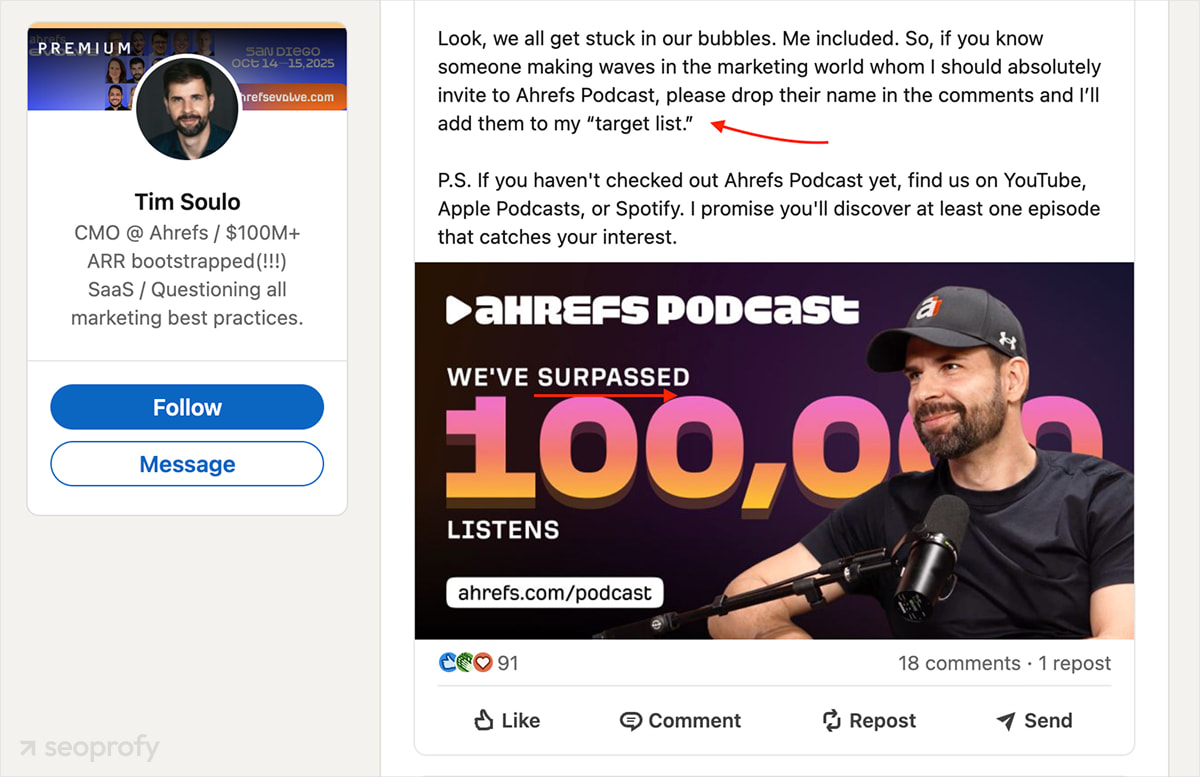Open the ahrefs.com/podcast label in the image
This screenshot has width=1200, height=777.
554,592
